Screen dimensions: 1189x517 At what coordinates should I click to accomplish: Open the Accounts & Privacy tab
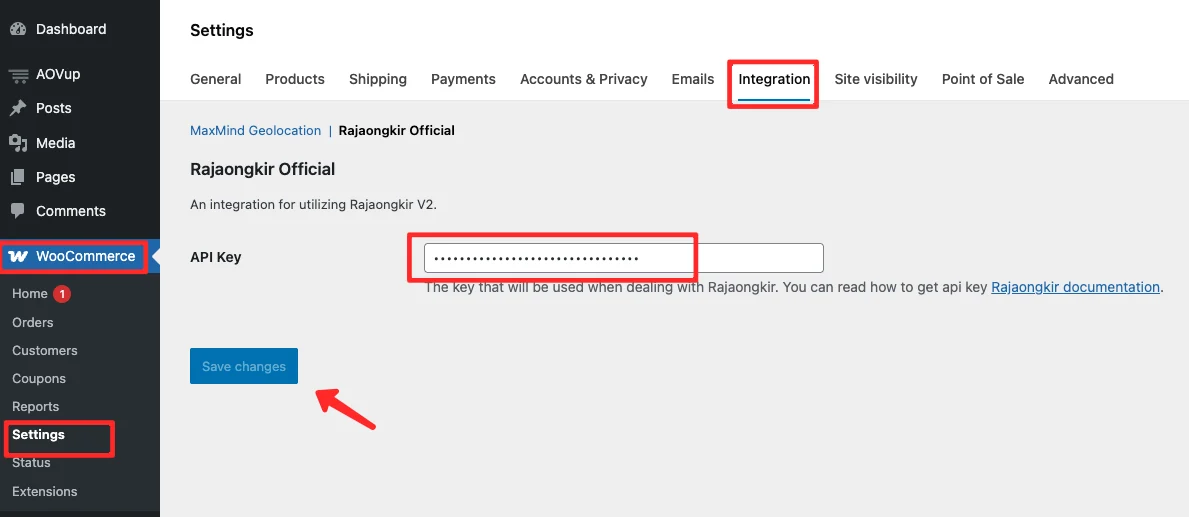(x=584, y=79)
